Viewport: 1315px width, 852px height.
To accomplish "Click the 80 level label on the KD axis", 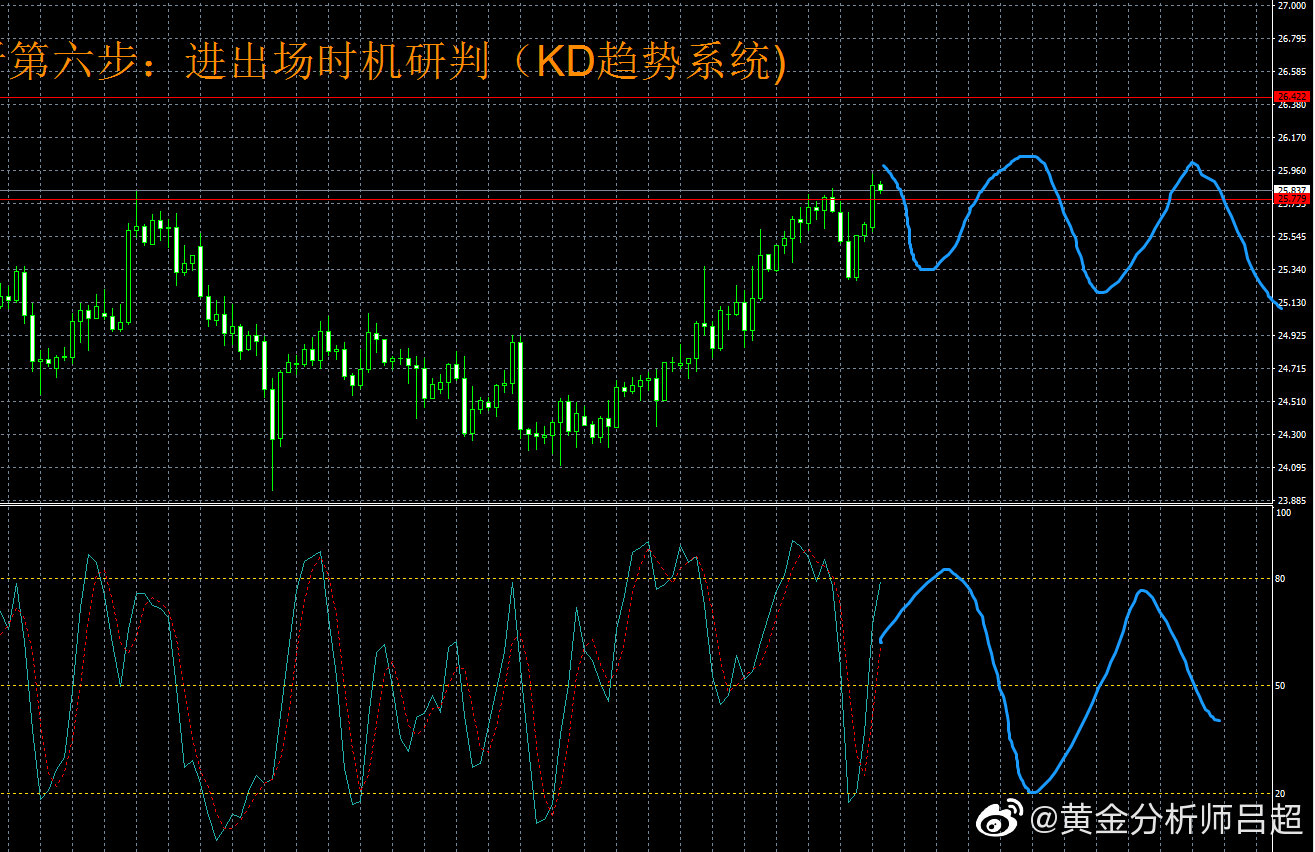I will tap(1282, 579).
